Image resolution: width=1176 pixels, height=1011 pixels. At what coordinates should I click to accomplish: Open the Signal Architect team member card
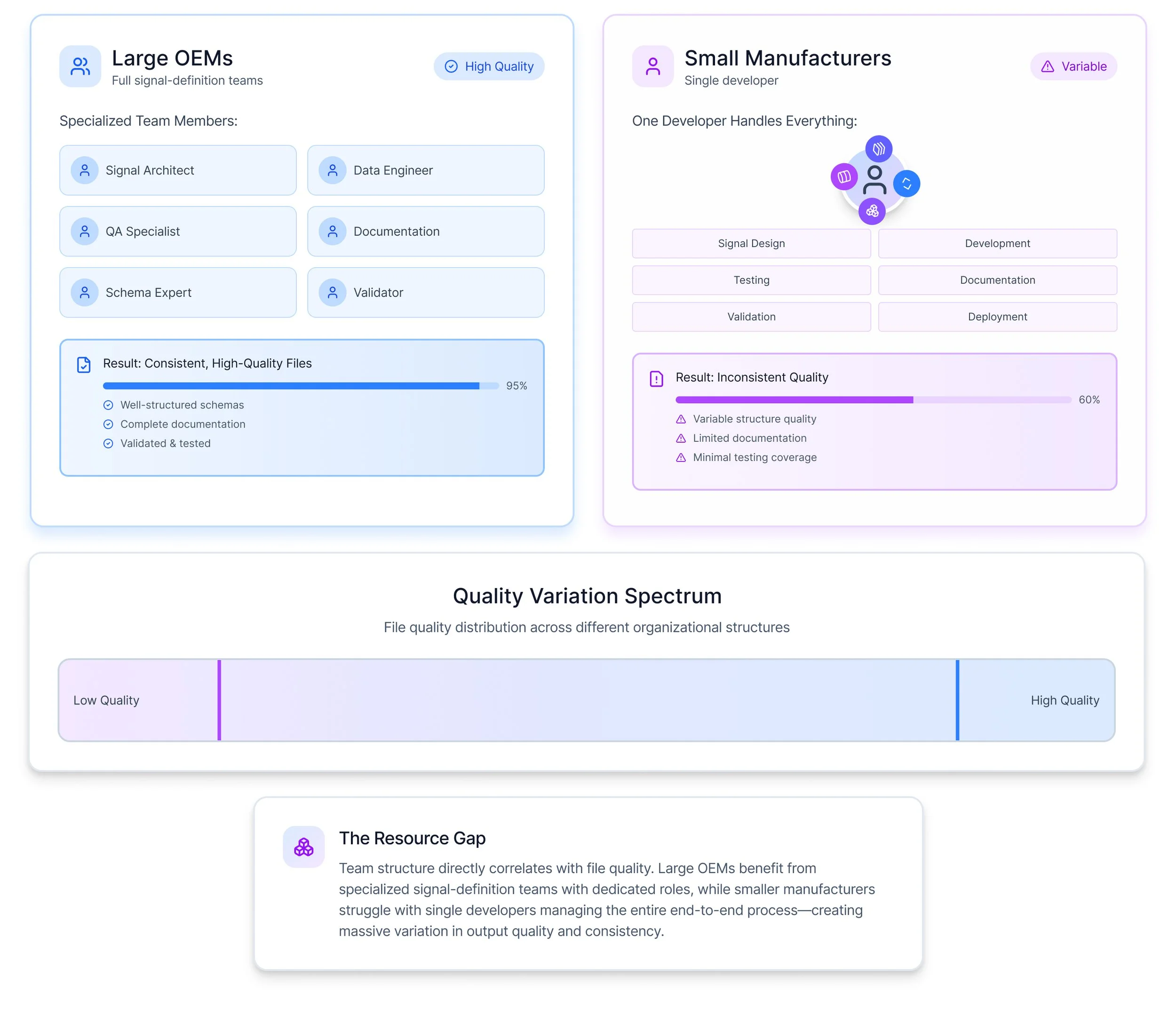(x=178, y=170)
